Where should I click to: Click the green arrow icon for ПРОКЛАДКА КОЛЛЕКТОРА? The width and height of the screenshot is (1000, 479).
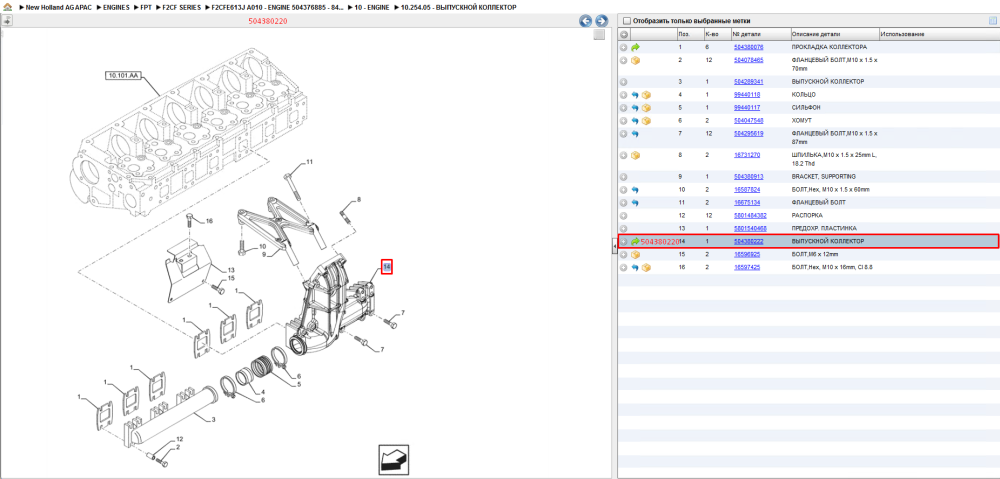pyautogui.click(x=635, y=47)
